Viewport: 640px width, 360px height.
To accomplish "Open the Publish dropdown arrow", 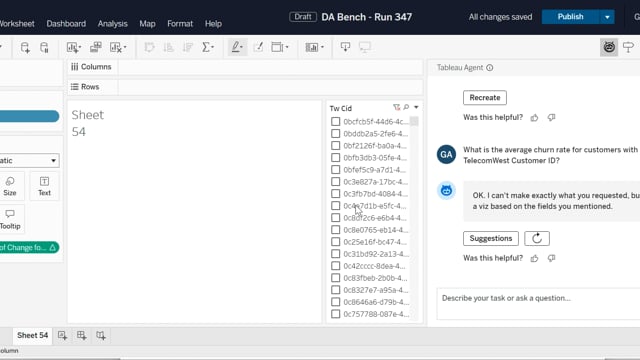I will [607, 17].
